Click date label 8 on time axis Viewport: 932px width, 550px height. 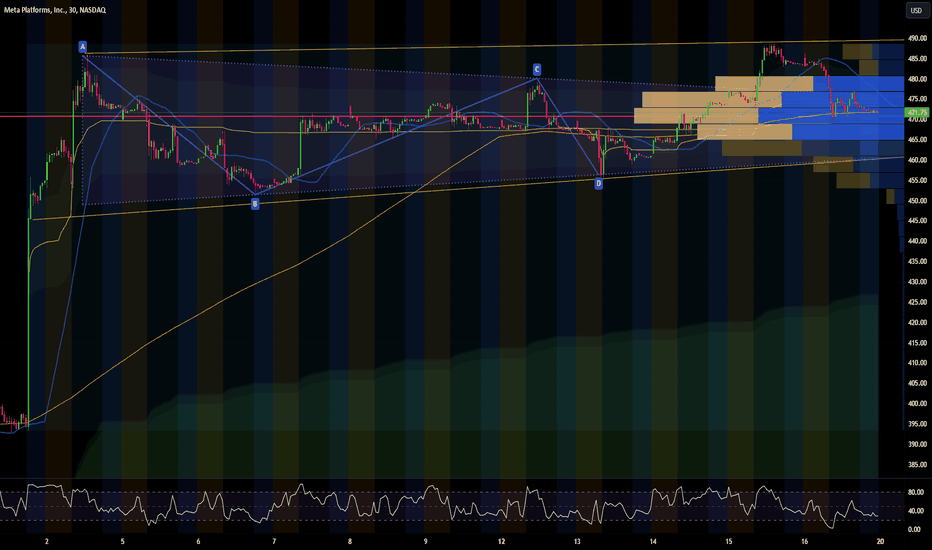click(350, 542)
